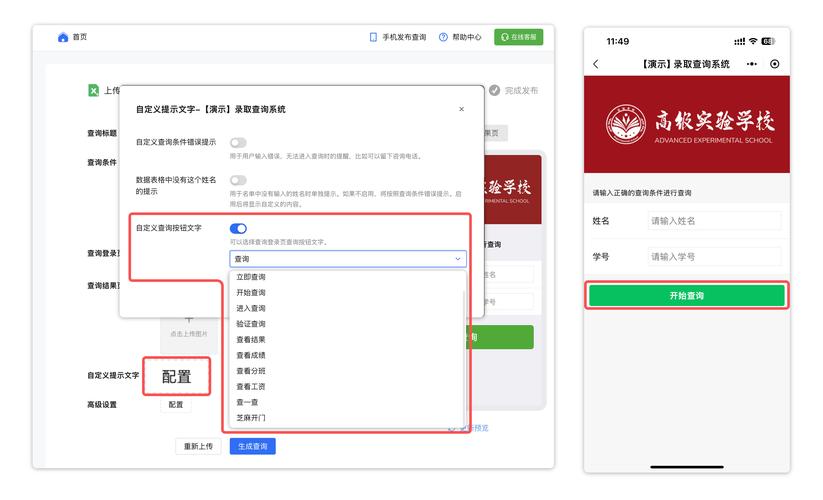
Task: Choose 开始查询 from the dropdown list
Action: click(x=251, y=293)
